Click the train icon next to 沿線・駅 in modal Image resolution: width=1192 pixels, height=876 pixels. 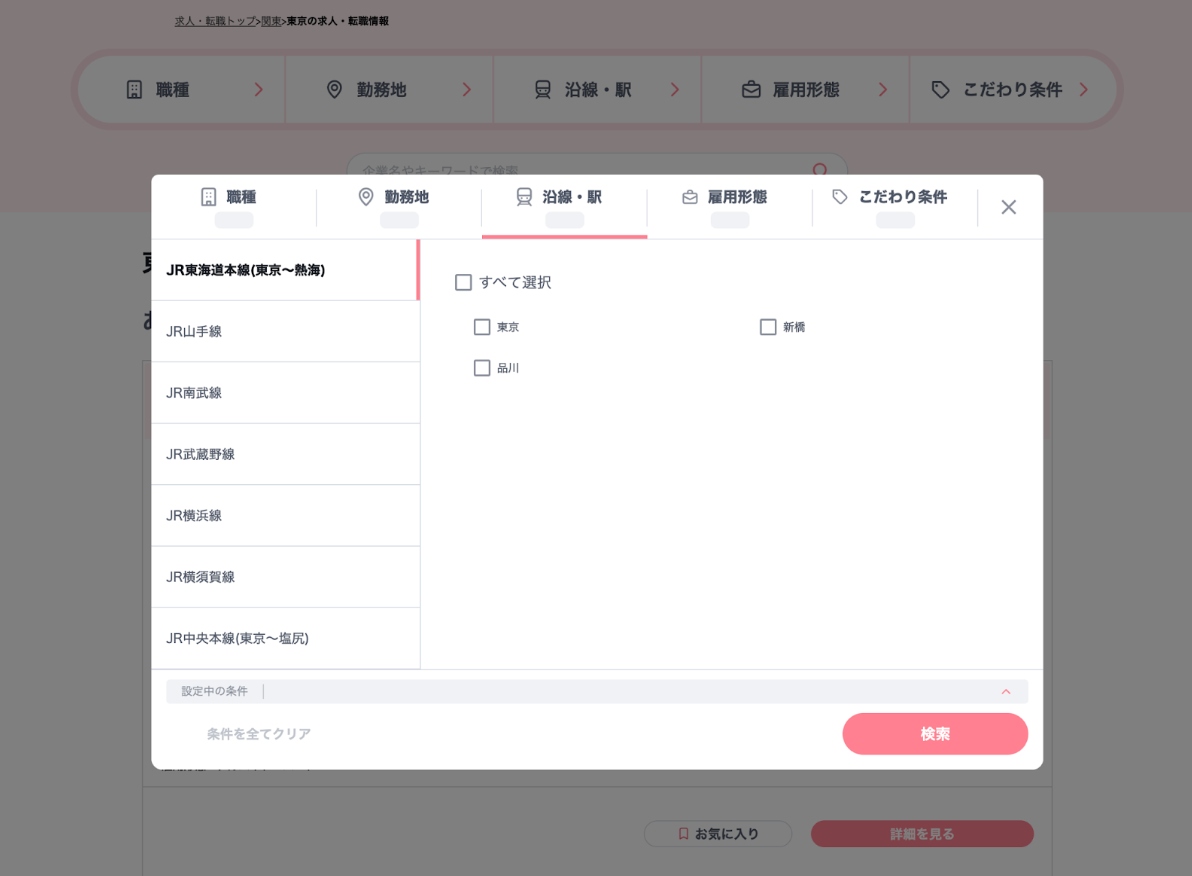click(x=524, y=197)
